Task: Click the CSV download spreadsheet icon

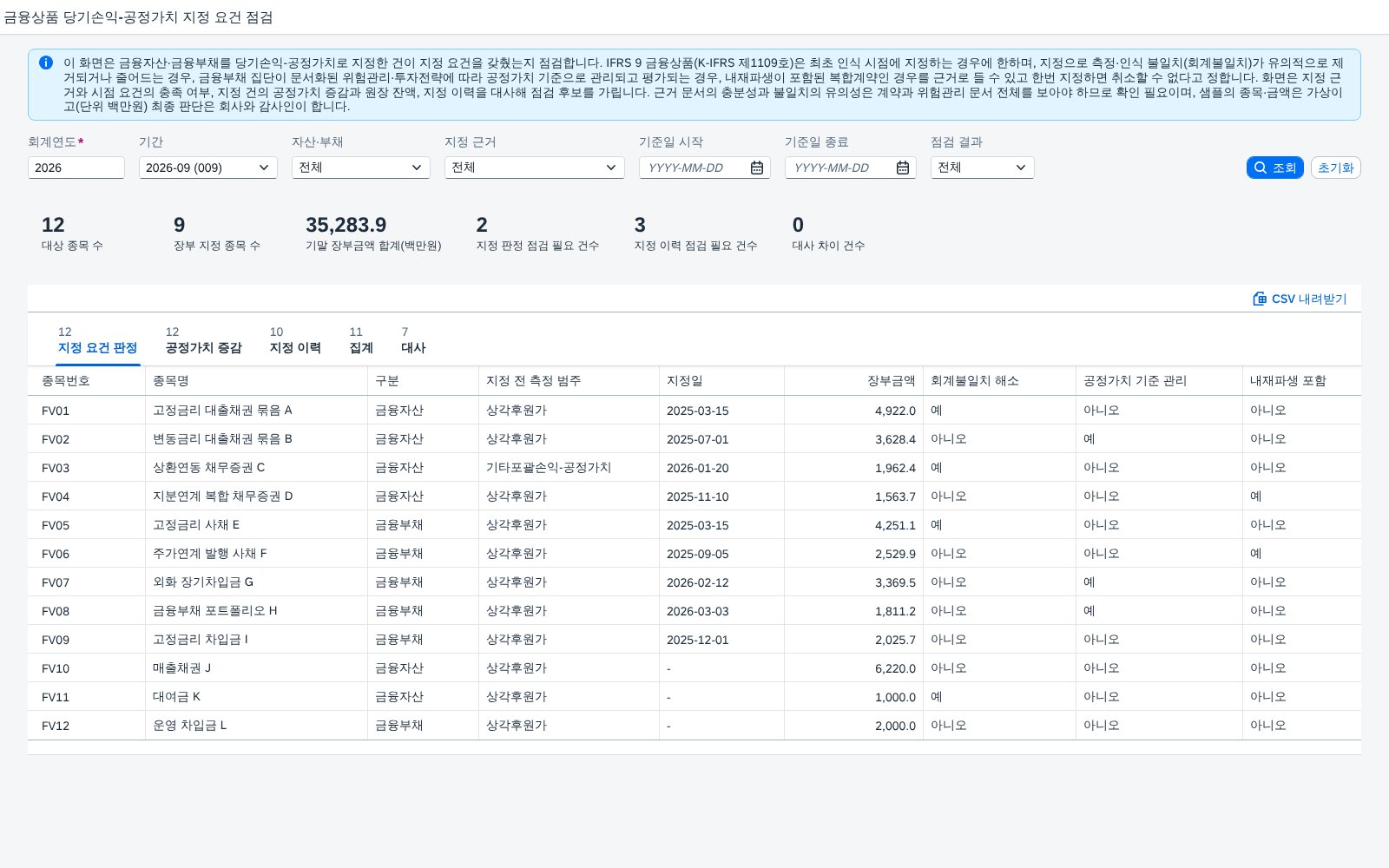Action: pos(1260,299)
